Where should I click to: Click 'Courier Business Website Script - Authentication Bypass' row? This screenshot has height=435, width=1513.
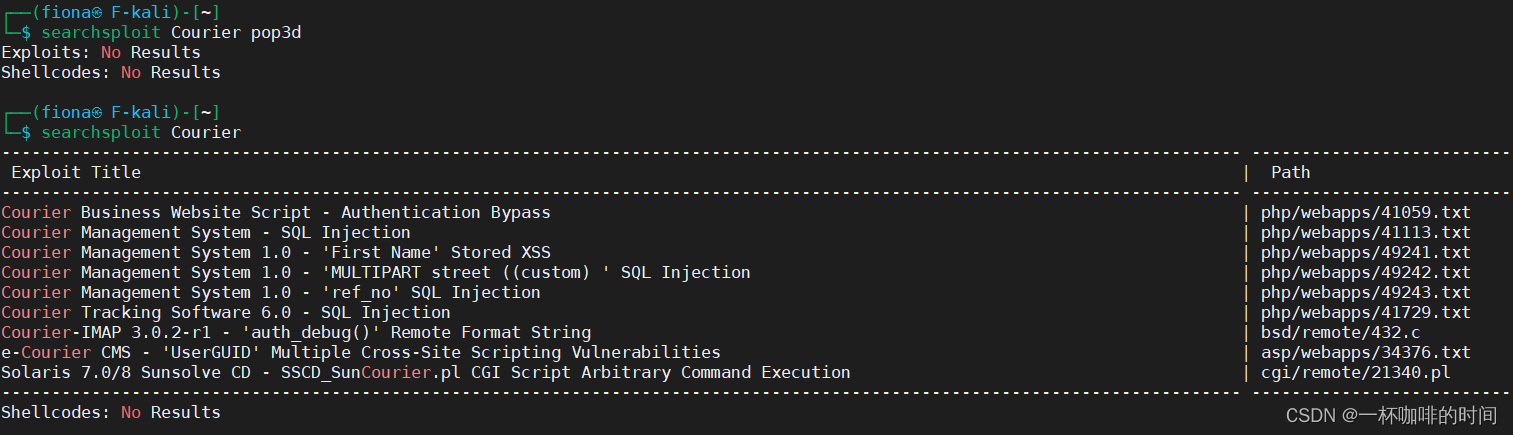(276, 212)
